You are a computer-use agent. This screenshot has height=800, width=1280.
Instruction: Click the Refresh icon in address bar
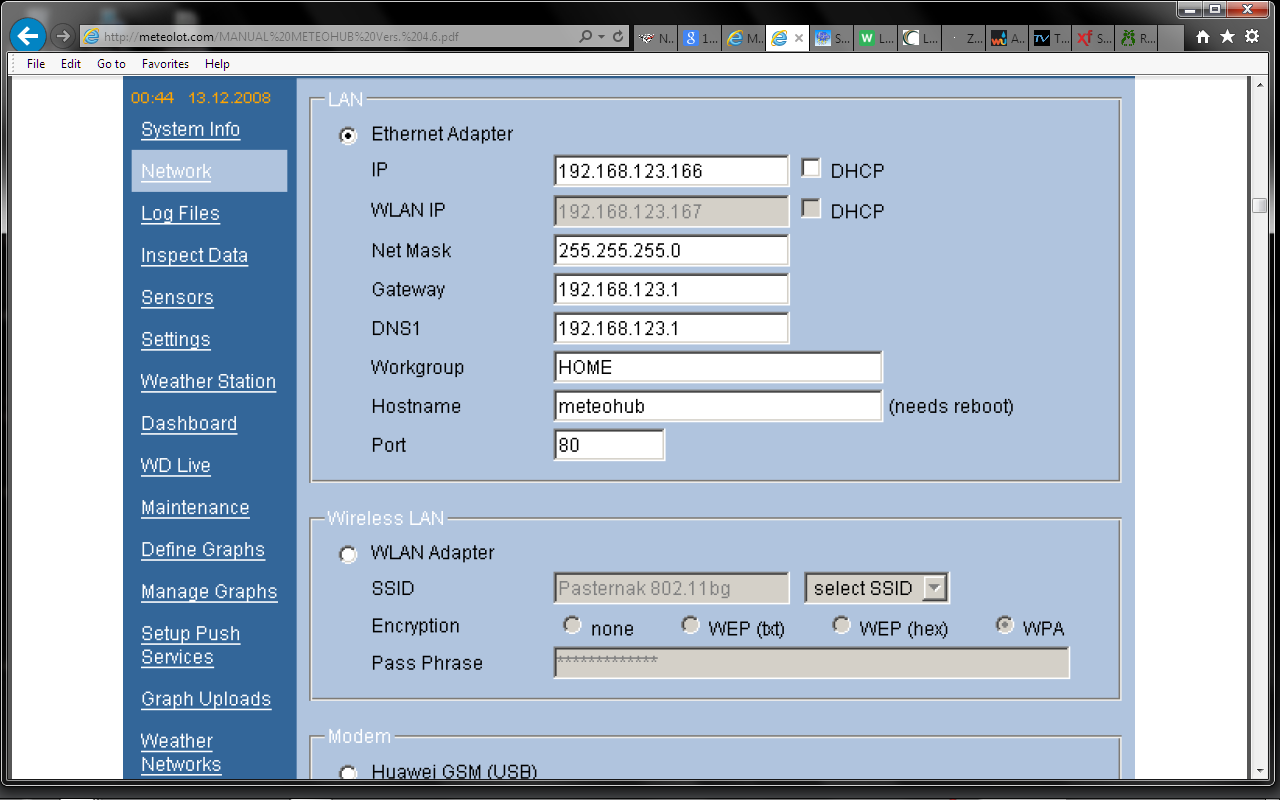point(619,37)
